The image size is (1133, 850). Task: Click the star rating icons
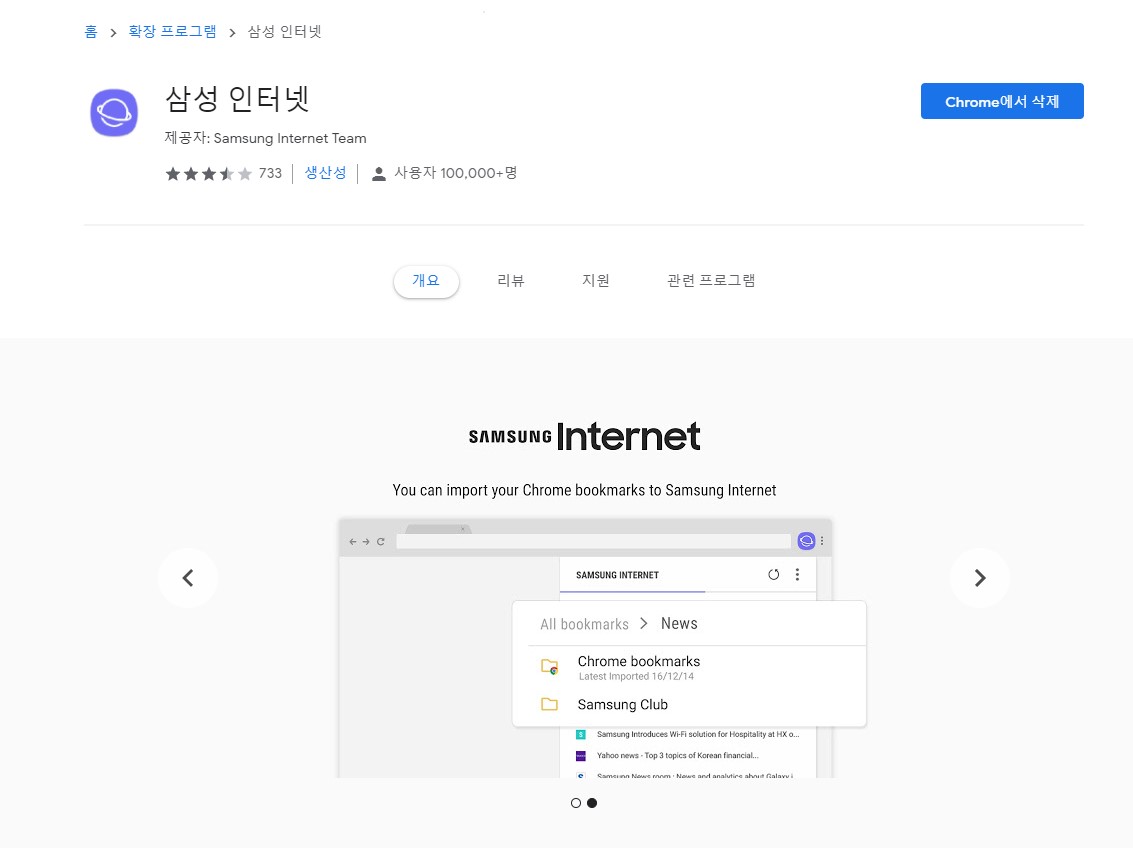[x=209, y=173]
